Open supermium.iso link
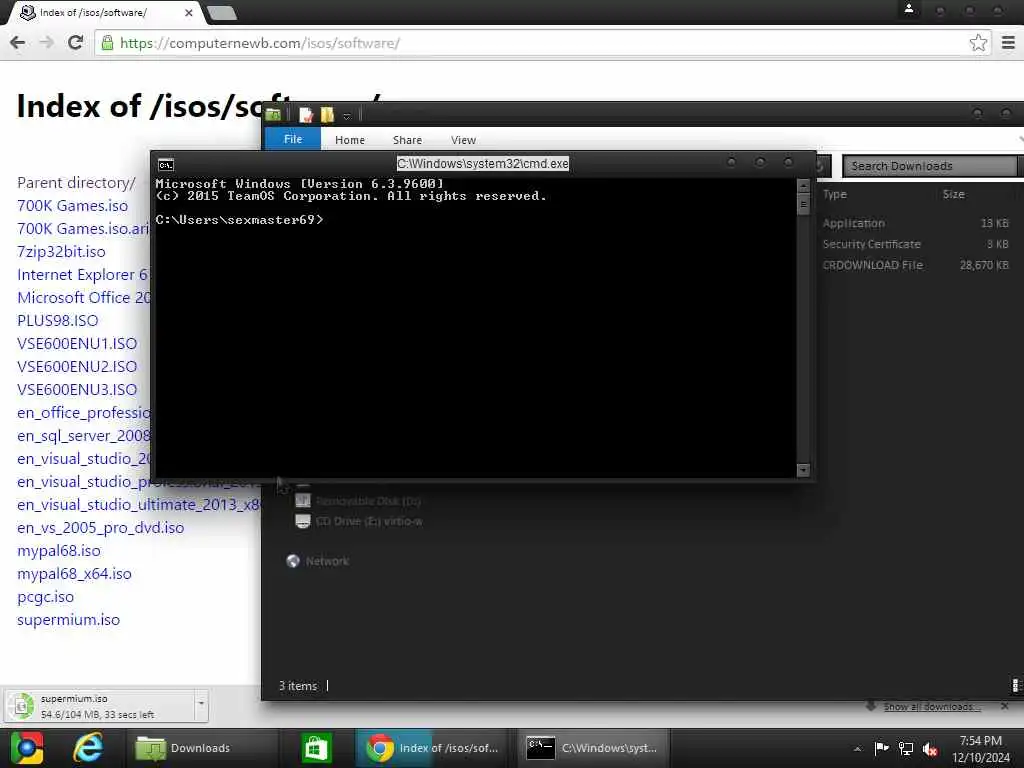 point(69,620)
